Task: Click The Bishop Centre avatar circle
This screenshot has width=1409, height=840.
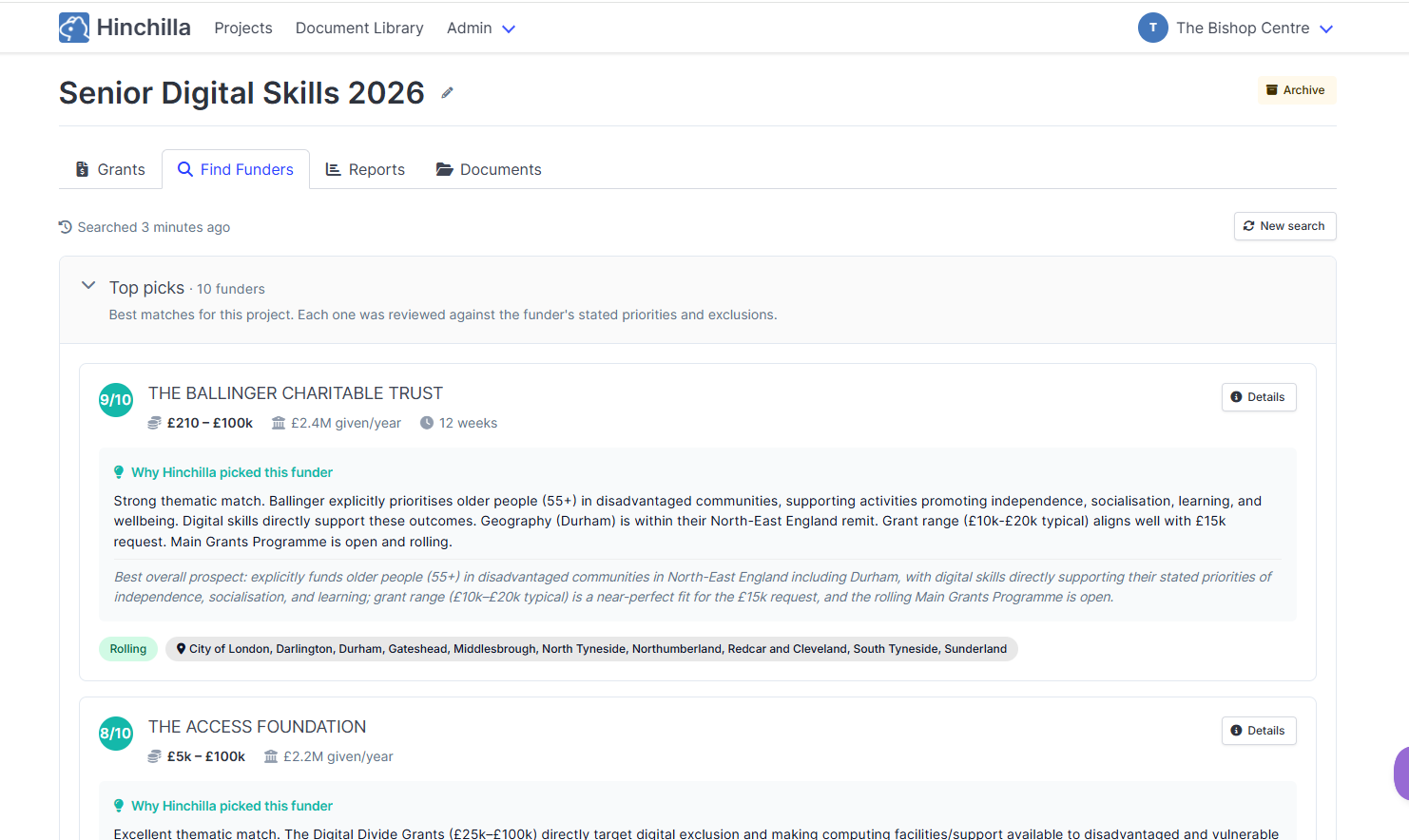Action: click(1152, 28)
